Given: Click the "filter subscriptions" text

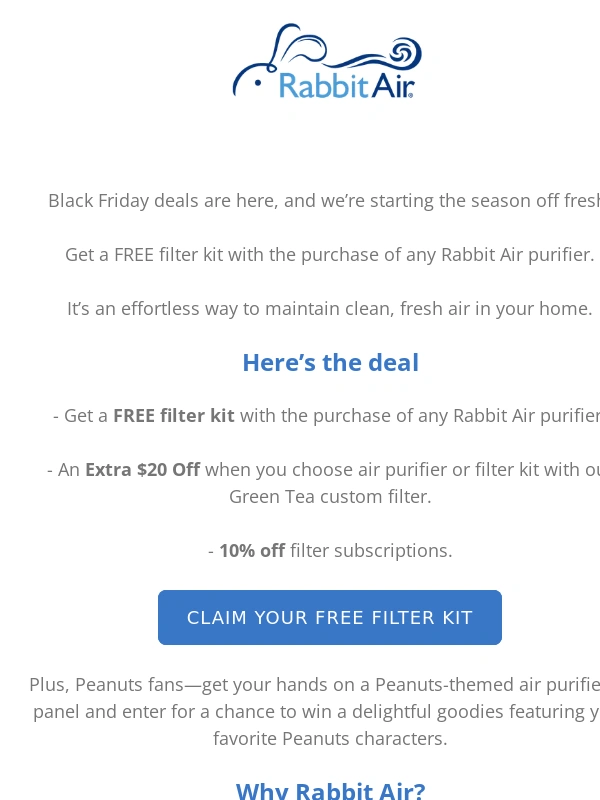Looking at the screenshot, I should 371,551.
